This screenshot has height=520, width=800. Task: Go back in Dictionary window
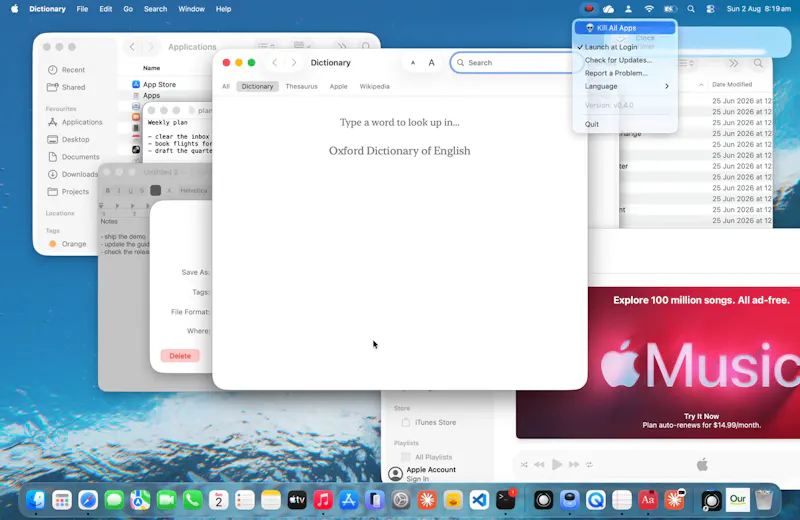point(274,62)
